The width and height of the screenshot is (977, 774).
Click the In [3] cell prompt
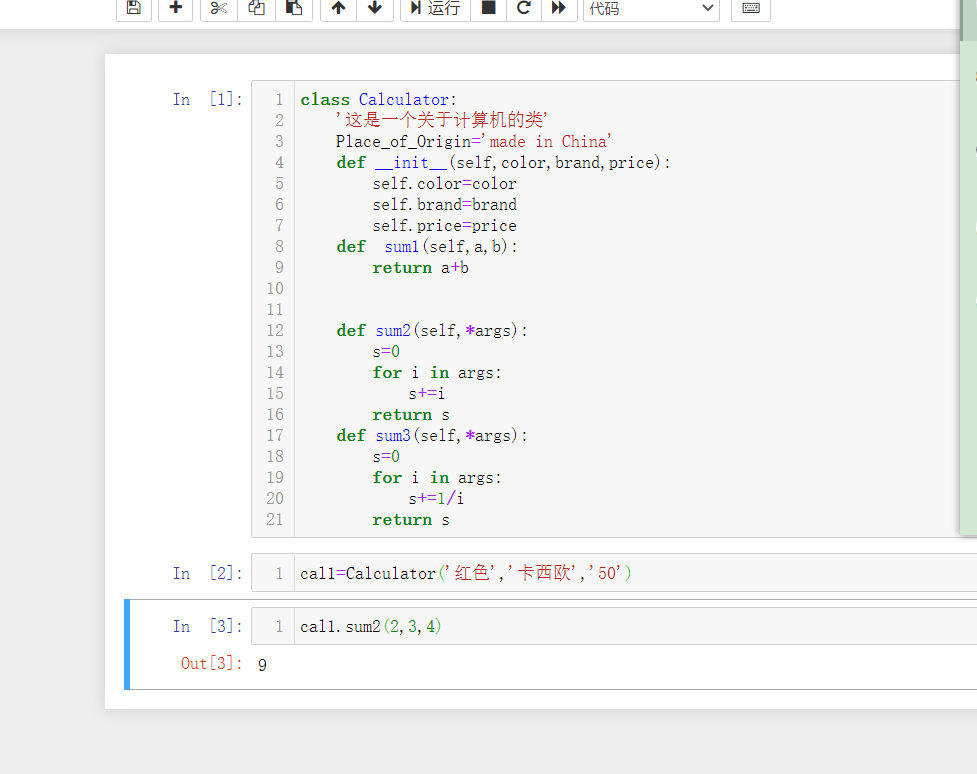pos(207,626)
